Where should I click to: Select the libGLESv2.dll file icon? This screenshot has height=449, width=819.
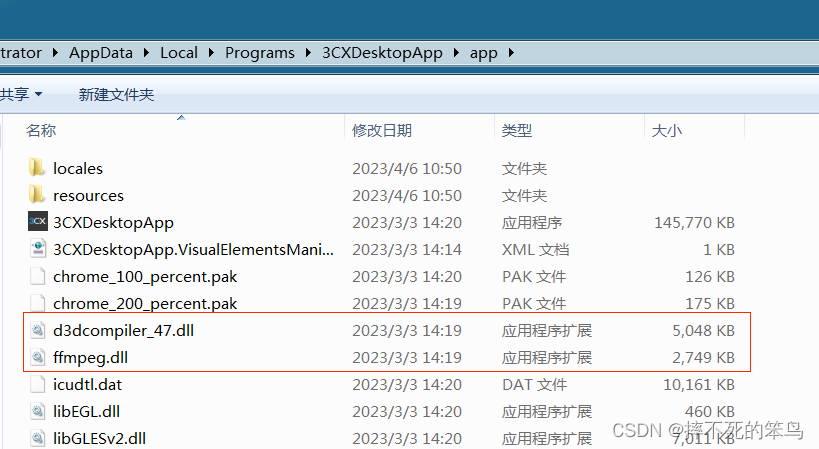point(38,438)
